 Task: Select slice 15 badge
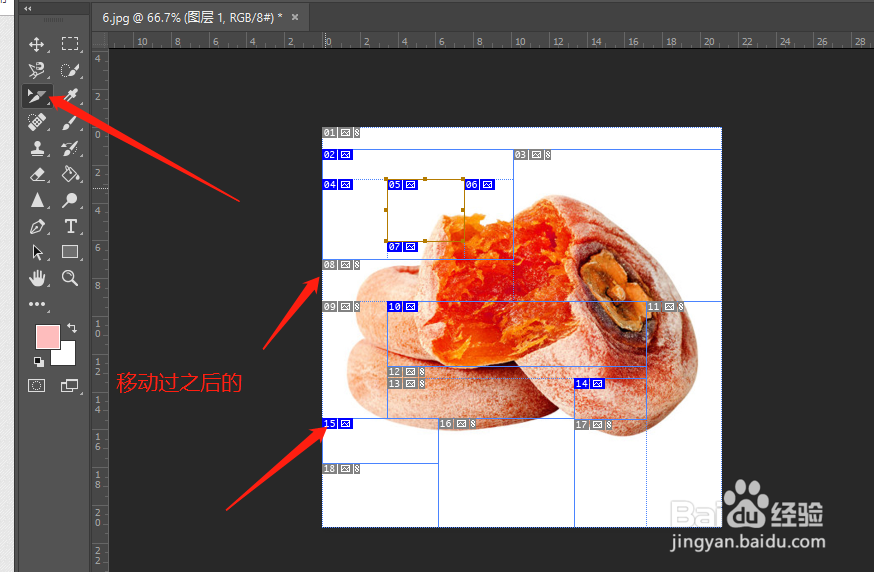(337, 424)
